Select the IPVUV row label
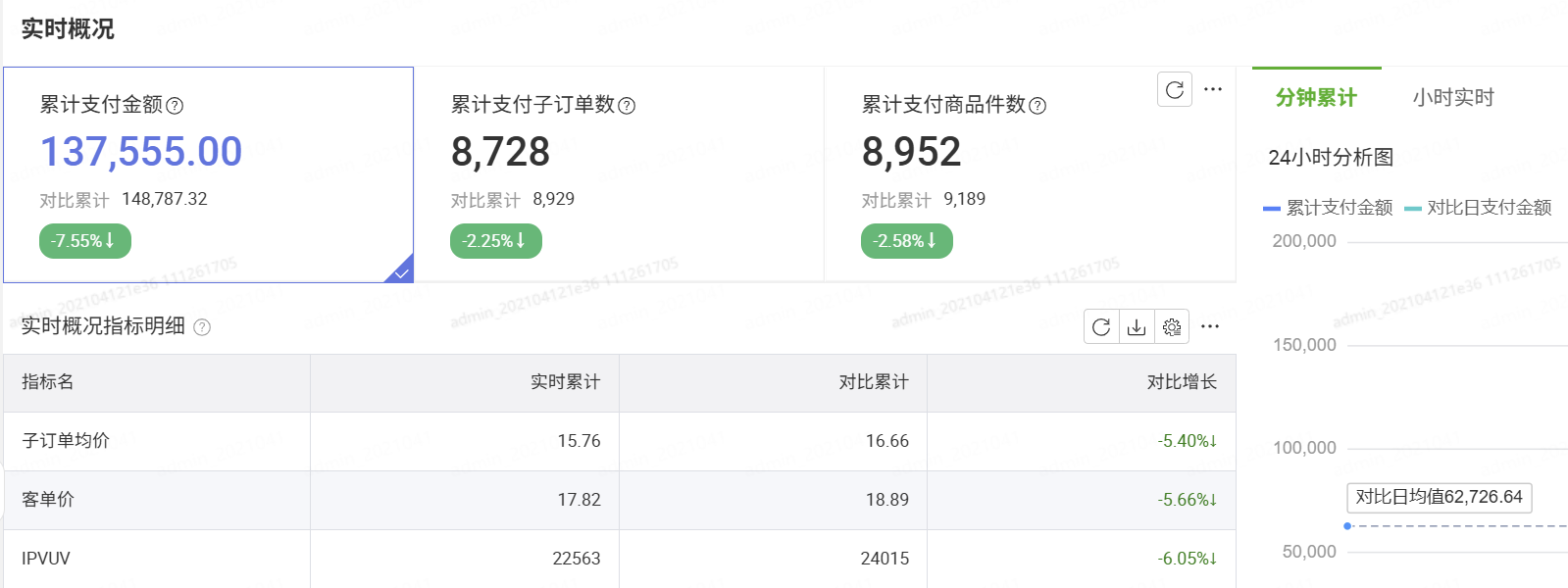 point(46,559)
